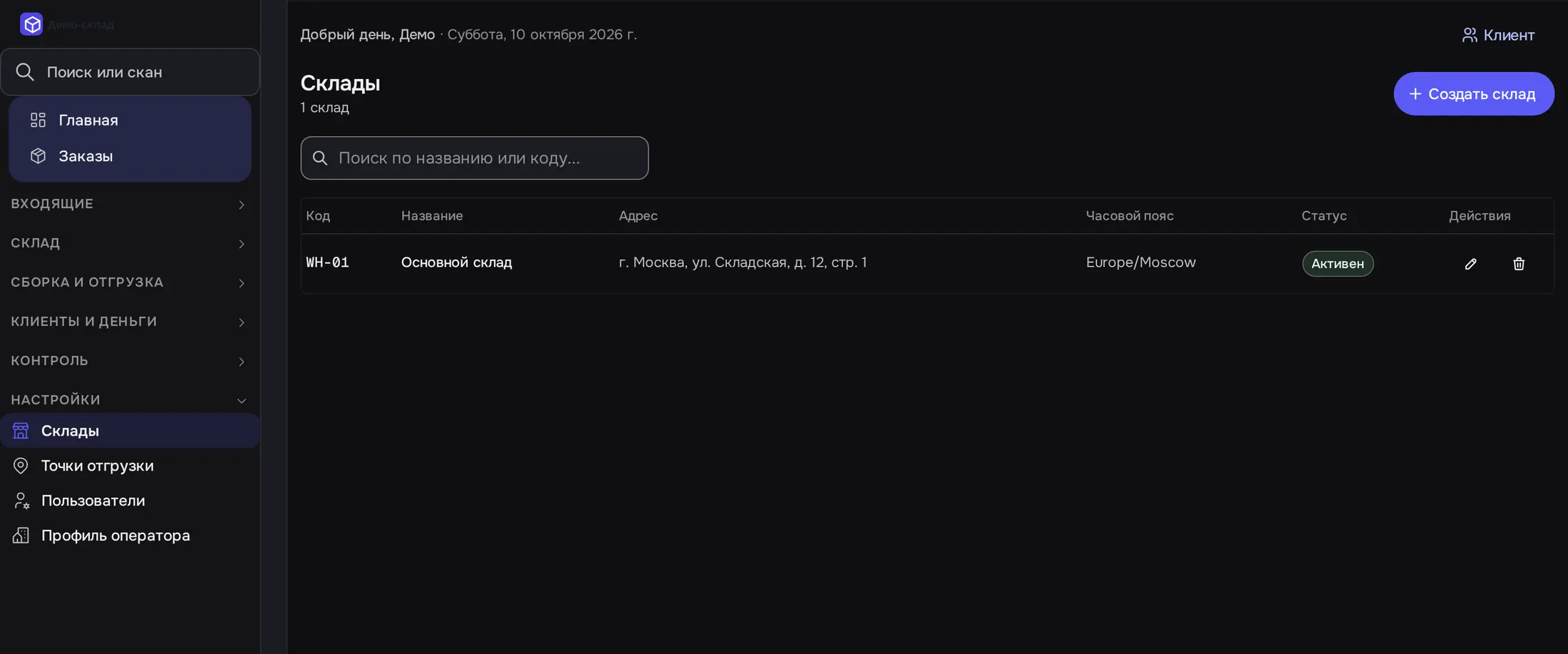This screenshot has height=654, width=1568.
Task: Click the Клиент people icon at top right
Action: pyautogui.click(x=1469, y=35)
